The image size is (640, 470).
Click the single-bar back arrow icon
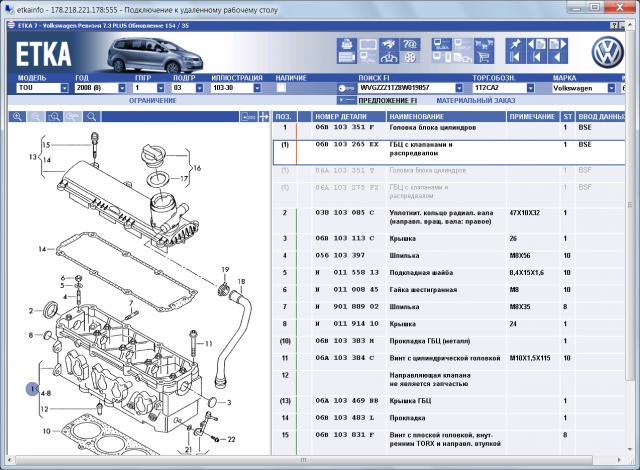click(x=536, y=57)
